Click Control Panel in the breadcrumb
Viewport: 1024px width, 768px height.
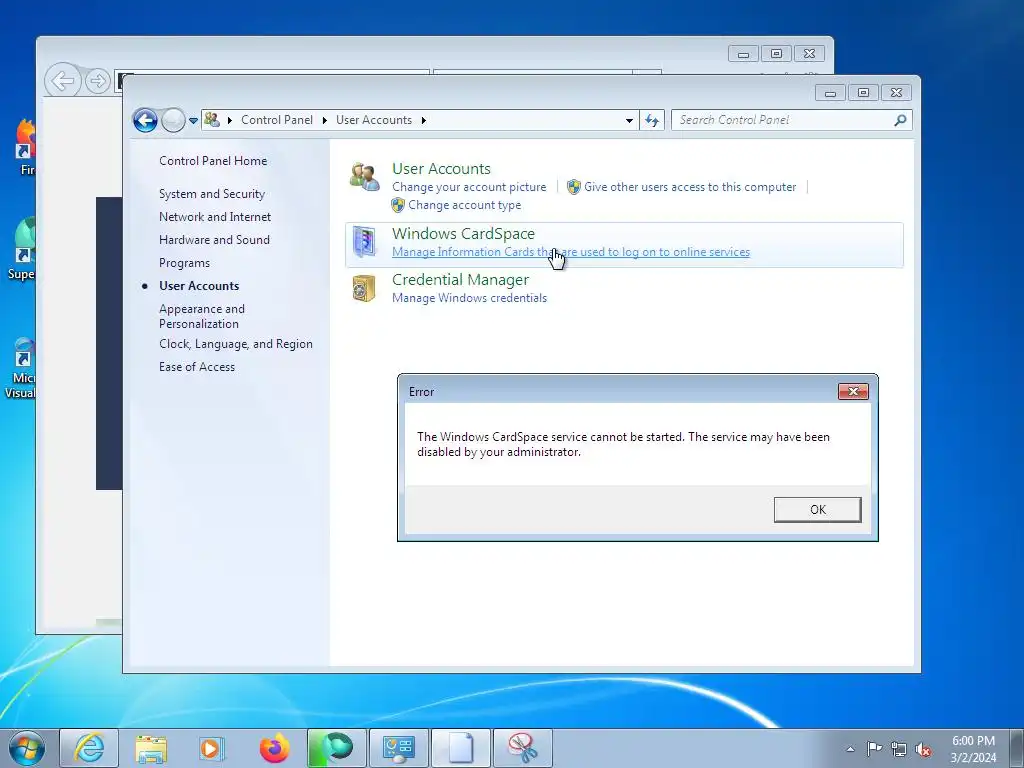click(277, 120)
